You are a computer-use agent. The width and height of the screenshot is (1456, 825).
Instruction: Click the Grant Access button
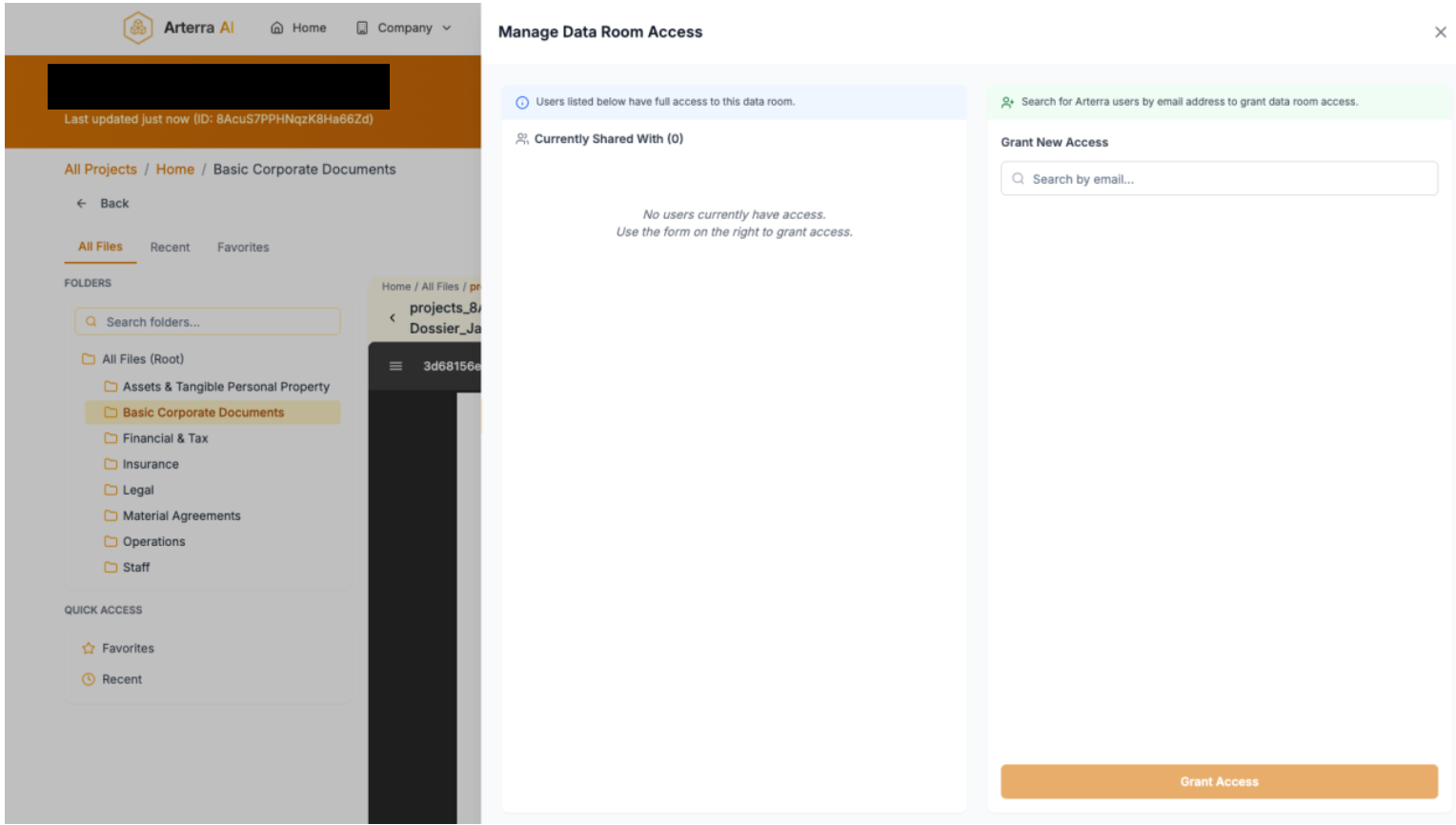pos(1219,781)
